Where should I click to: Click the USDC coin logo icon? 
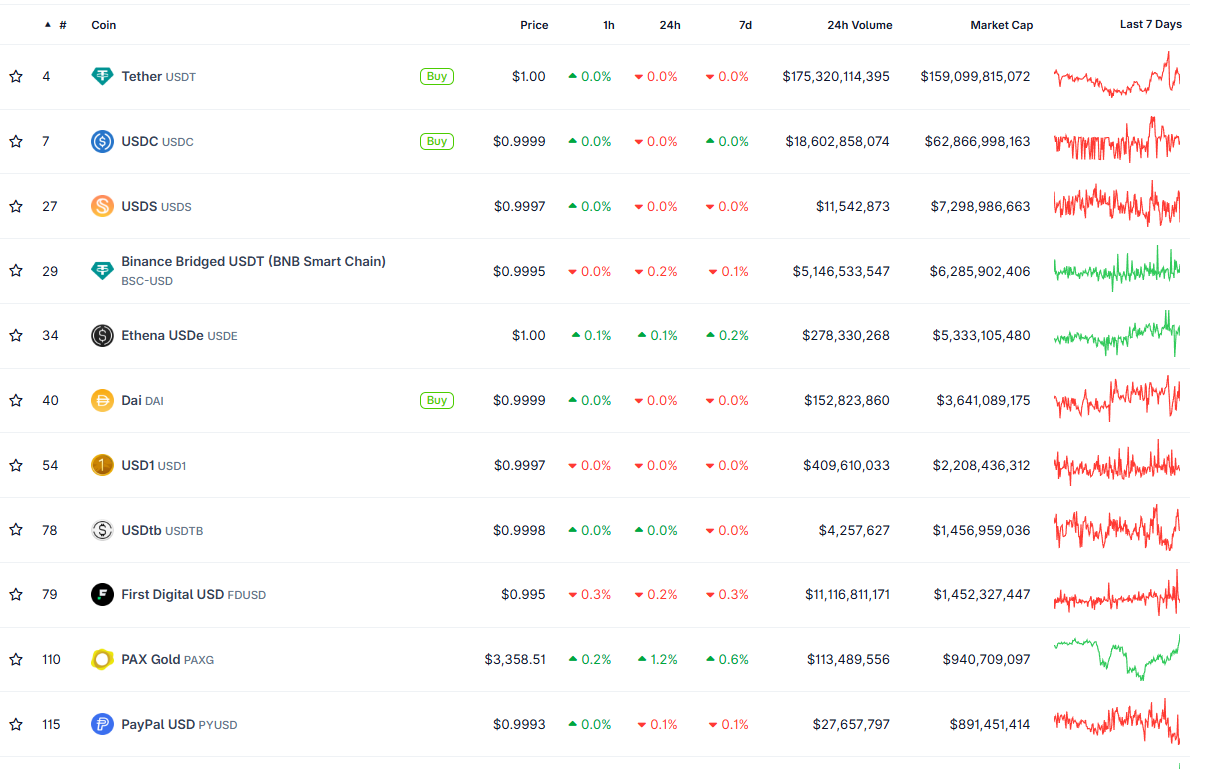[102, 141]
